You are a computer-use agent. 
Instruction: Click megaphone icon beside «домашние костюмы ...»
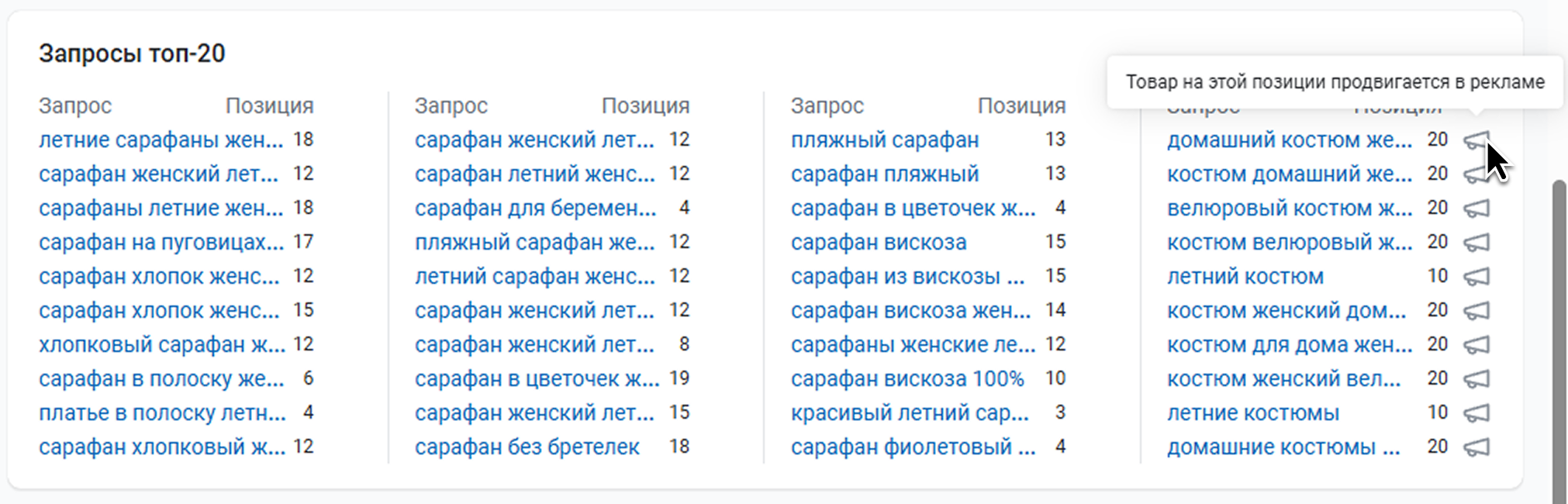(1476, 447)
